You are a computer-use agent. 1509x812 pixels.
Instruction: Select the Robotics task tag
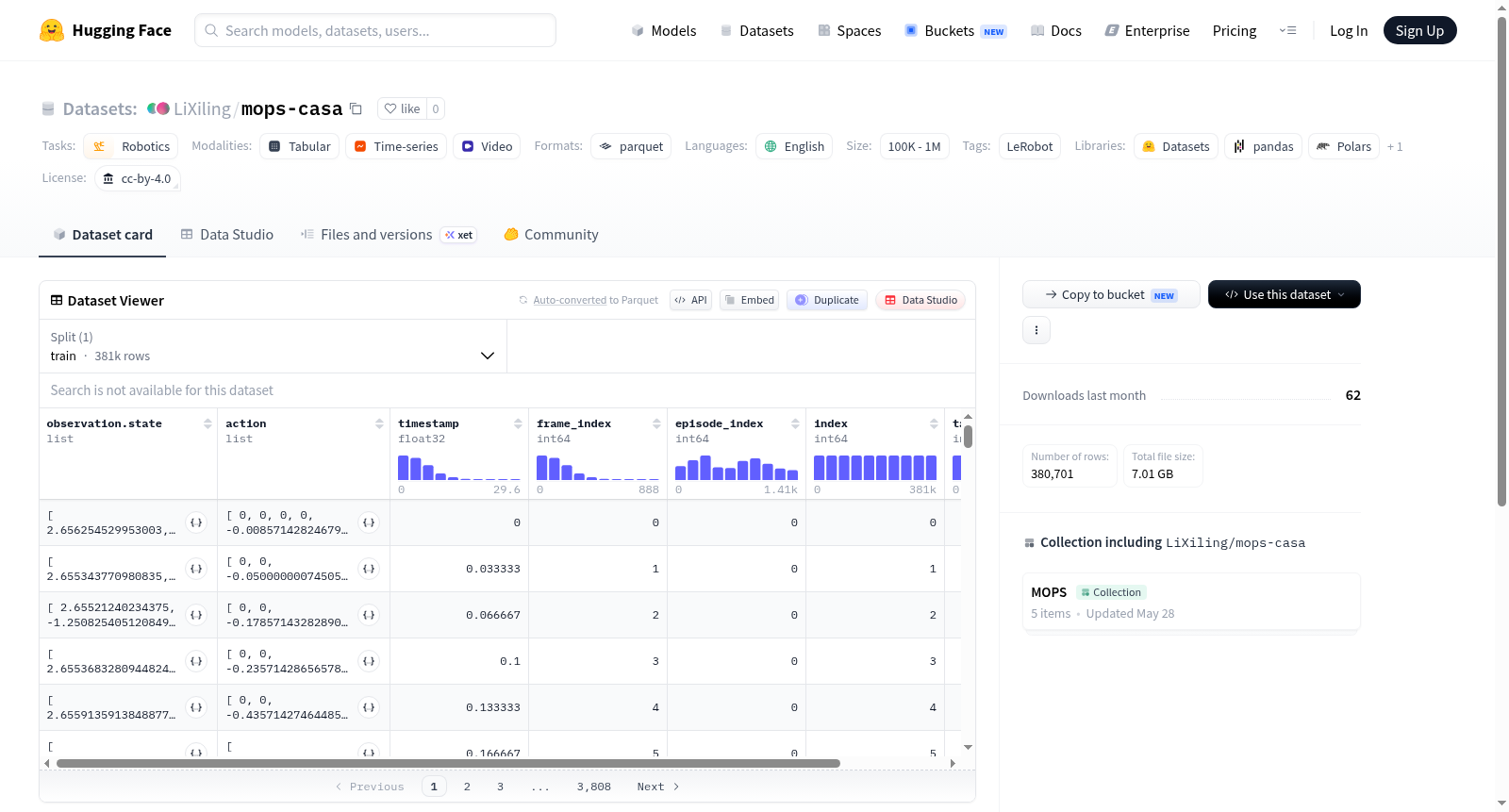point(131,146)
